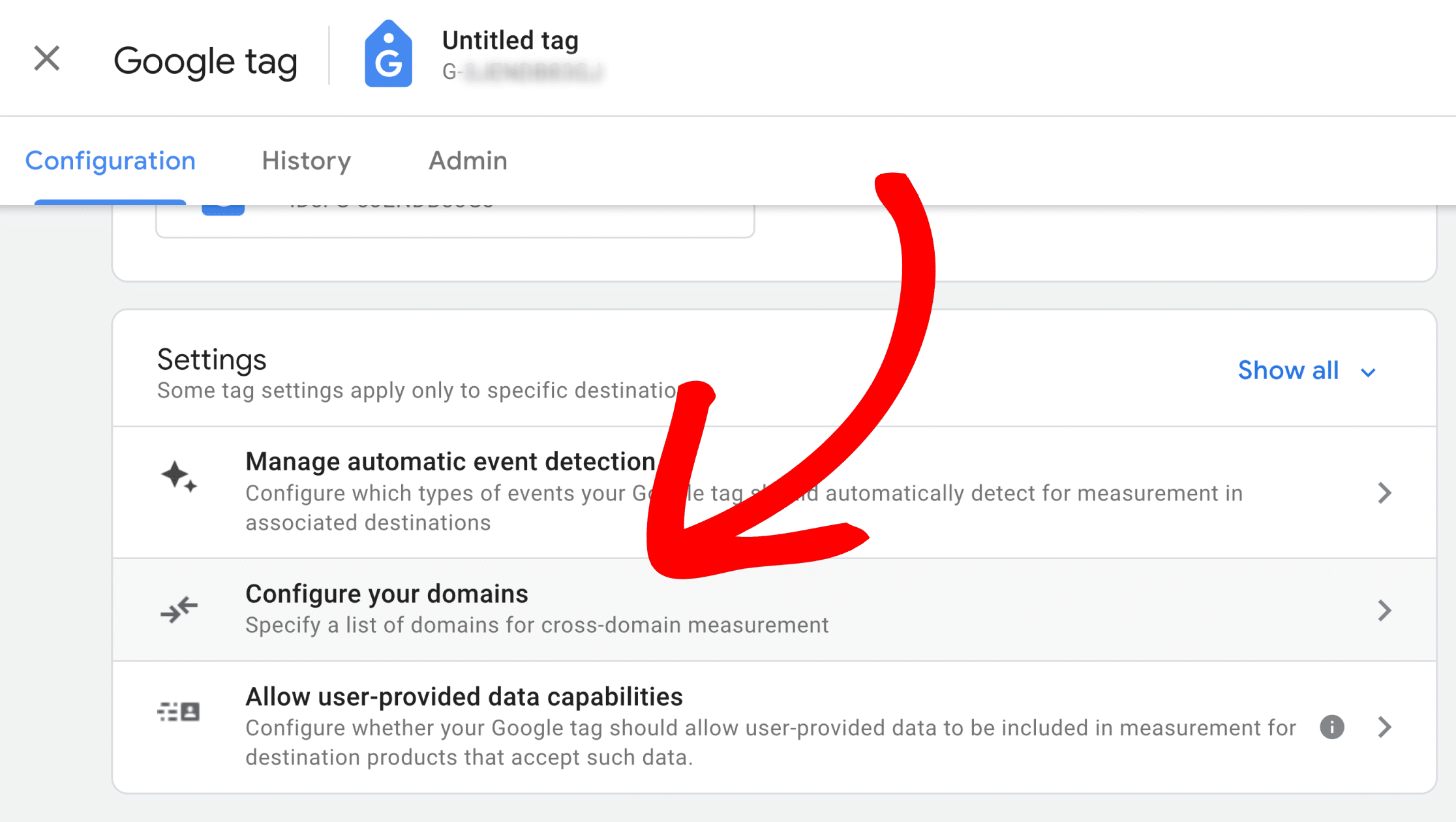Click the user-provided data card icon
This screenshot has width=1456, height=822.
pos(179,712)
